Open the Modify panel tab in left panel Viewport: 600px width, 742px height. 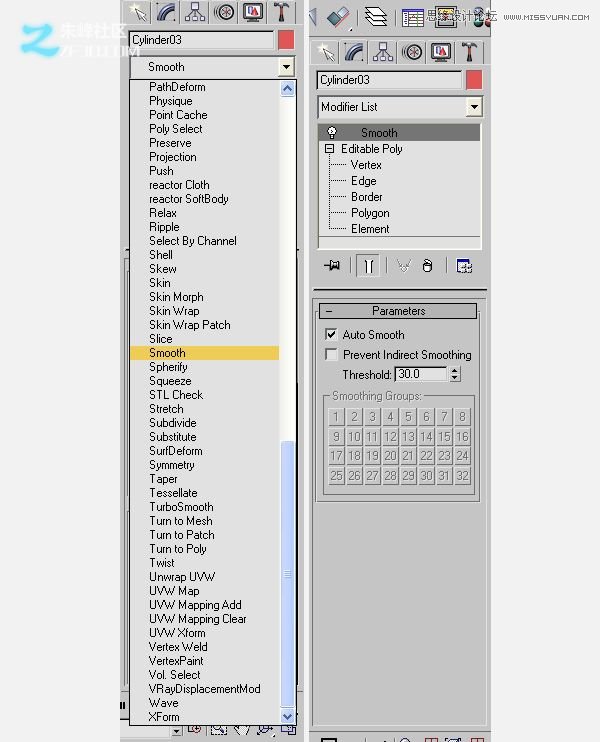tap(166, 12)
